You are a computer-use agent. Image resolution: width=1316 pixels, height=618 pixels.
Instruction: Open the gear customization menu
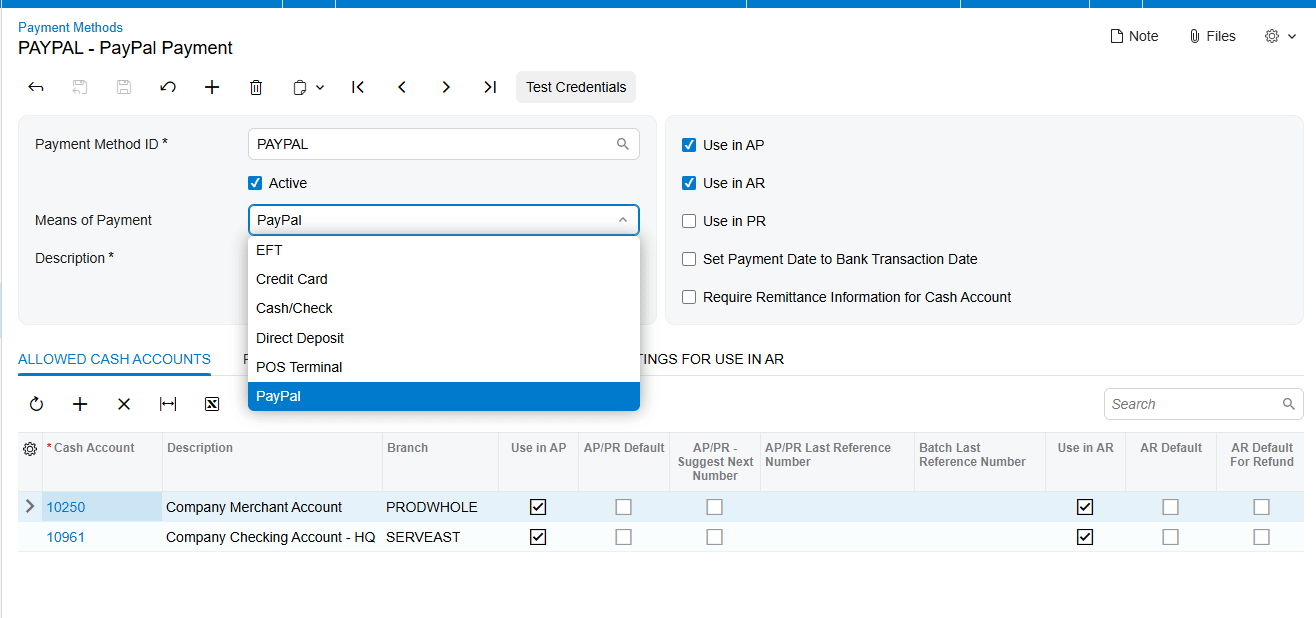(x=1280, y=36)
